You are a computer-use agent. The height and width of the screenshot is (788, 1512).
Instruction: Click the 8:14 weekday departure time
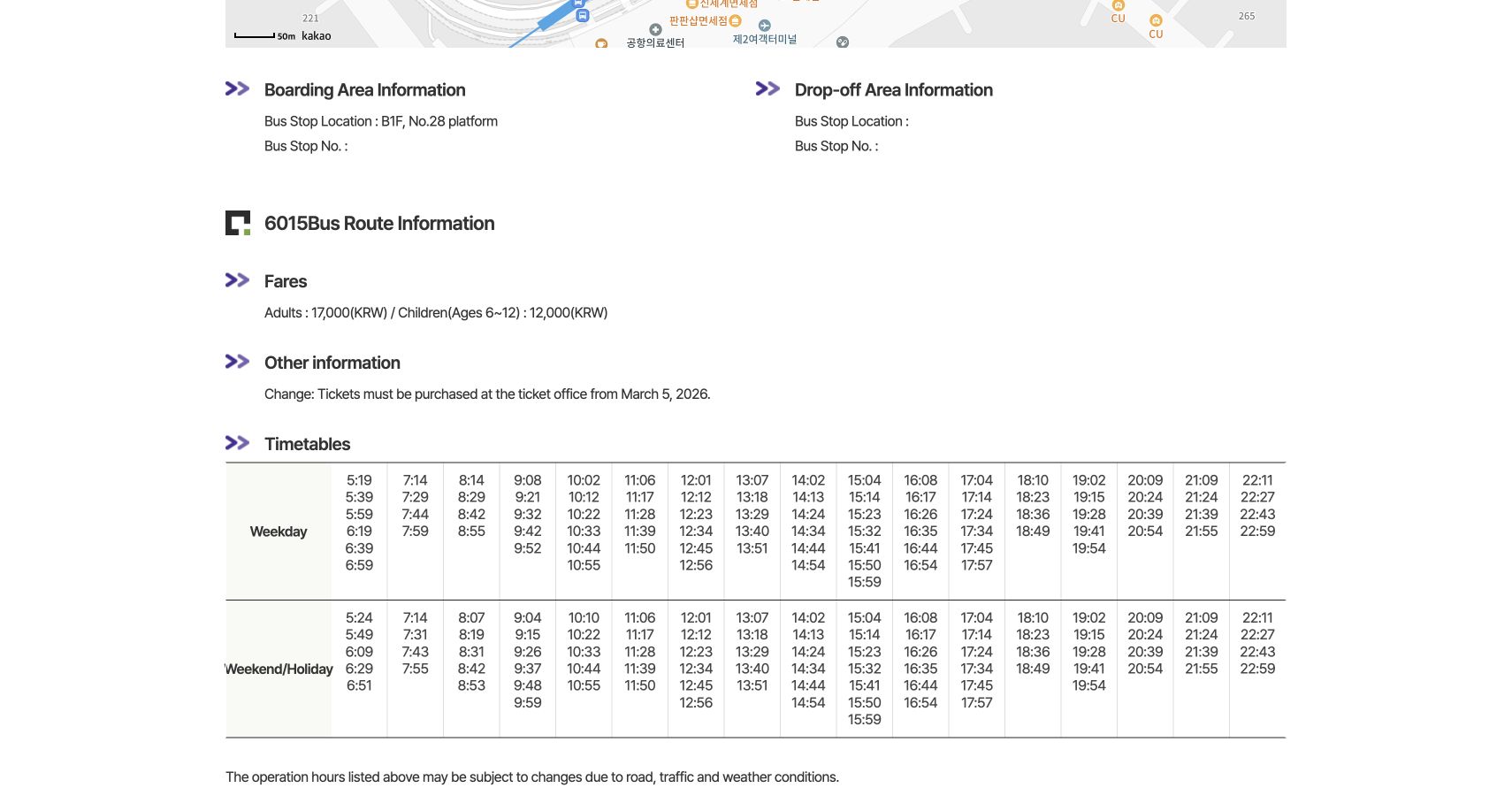(471, 480)
